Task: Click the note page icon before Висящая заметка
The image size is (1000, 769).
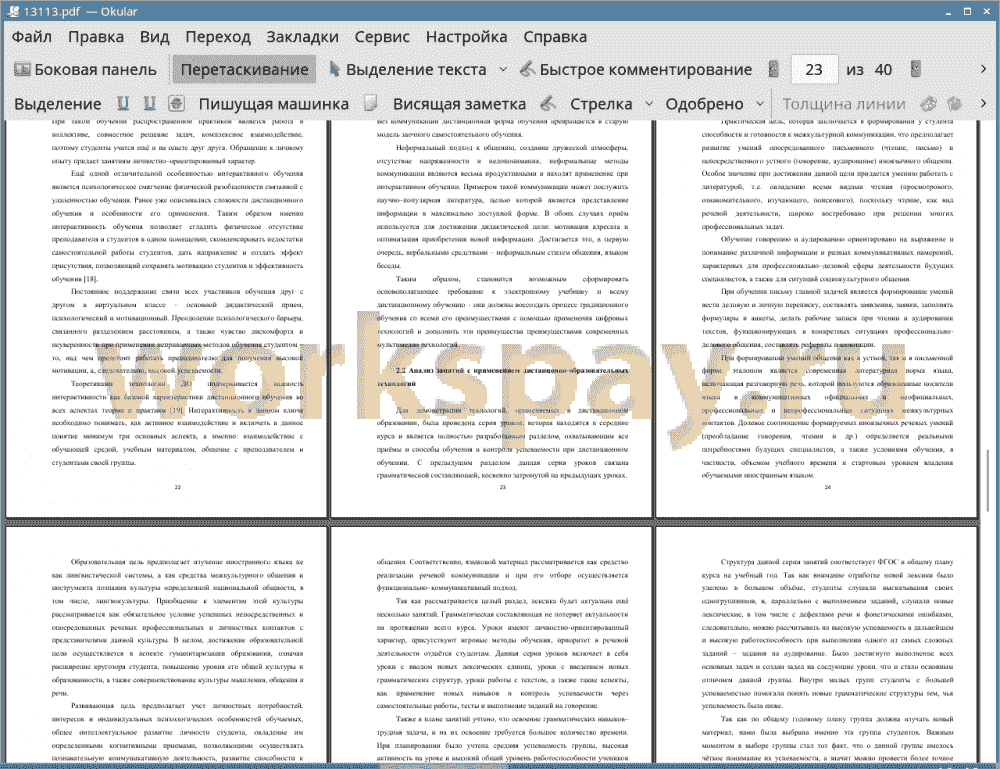Action: pyautogui.click(x=371, y=103)
